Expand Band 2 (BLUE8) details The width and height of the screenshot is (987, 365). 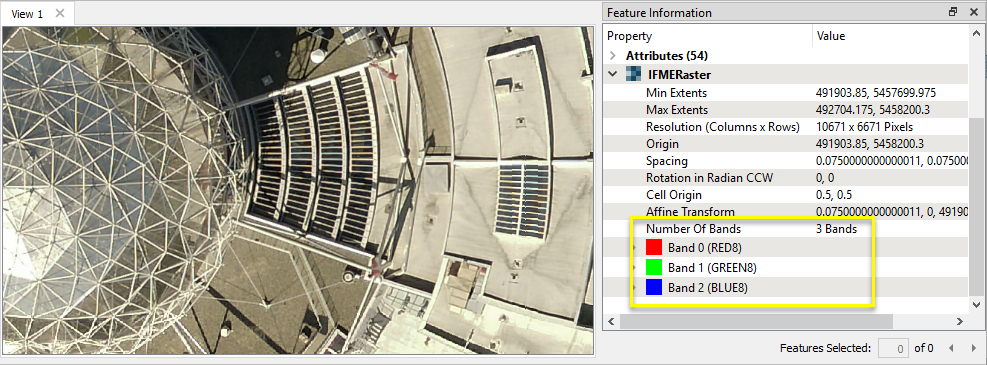pyautogui.click(x=634, y=289)
